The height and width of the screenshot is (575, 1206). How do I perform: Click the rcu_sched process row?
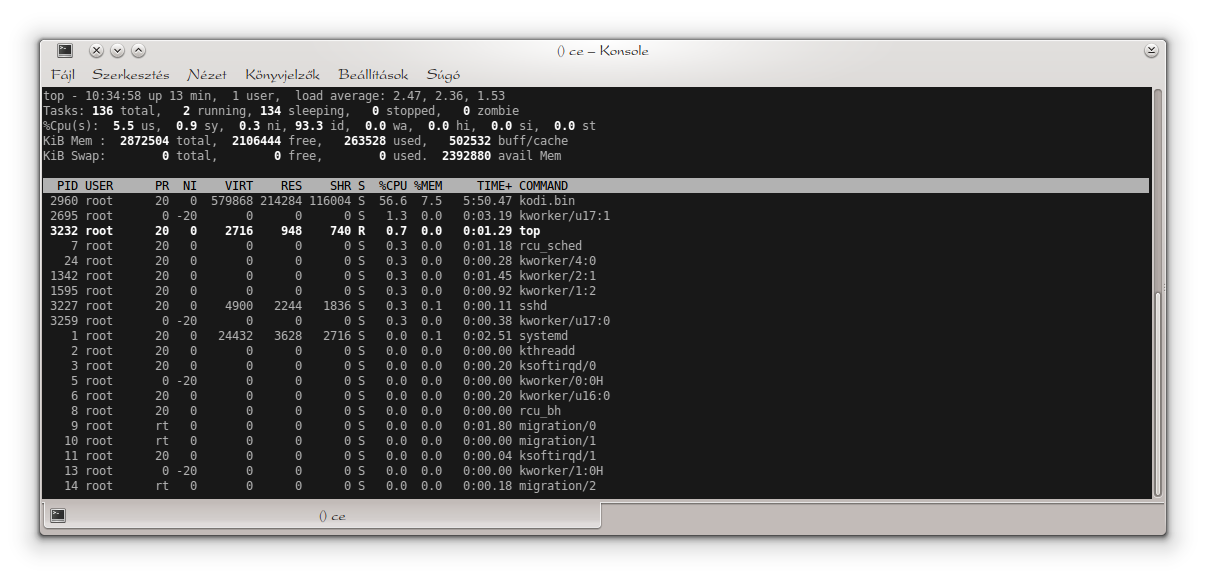(595, 246)
